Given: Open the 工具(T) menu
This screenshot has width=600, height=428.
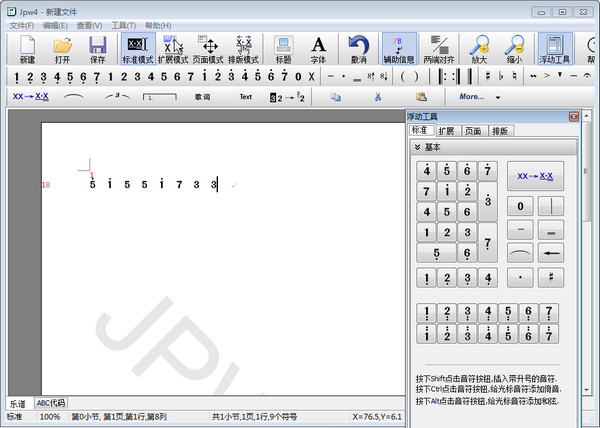Looking at the screenshot, I should tap(124, 24).
